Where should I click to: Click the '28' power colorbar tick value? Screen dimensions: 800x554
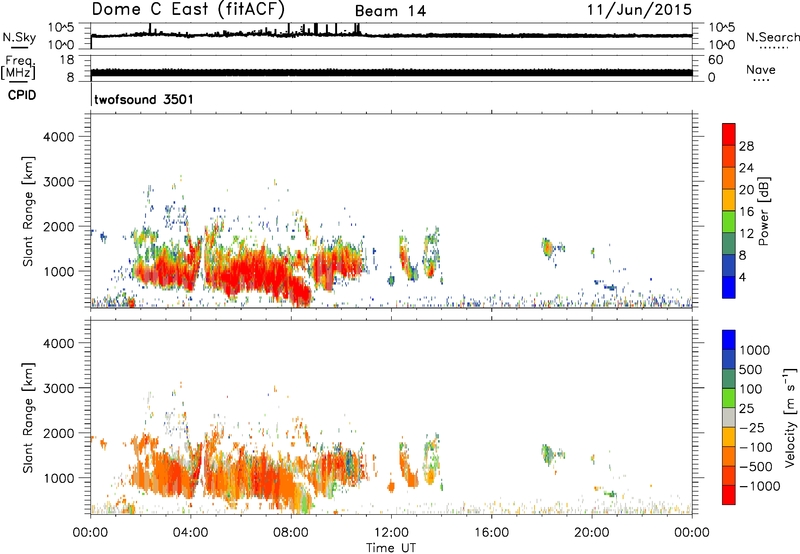[x=746, y=146]
